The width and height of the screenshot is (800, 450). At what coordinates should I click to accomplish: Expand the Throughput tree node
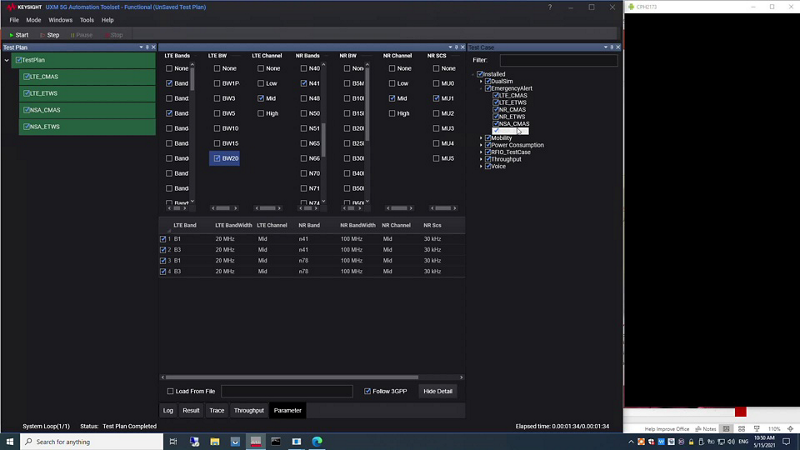[481, 159]
